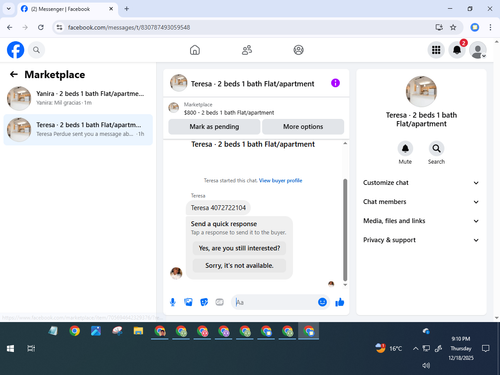
Task: Send 'Sorry, it's not available.' quick response
Action: [239, 266]
